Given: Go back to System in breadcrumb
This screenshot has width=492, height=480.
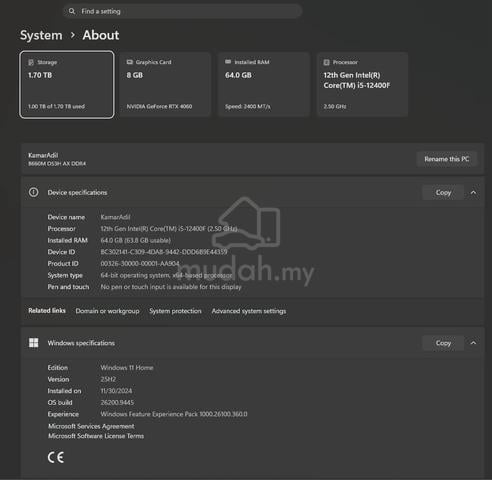Looking at the screenshot, I should [x=41, y=35].
